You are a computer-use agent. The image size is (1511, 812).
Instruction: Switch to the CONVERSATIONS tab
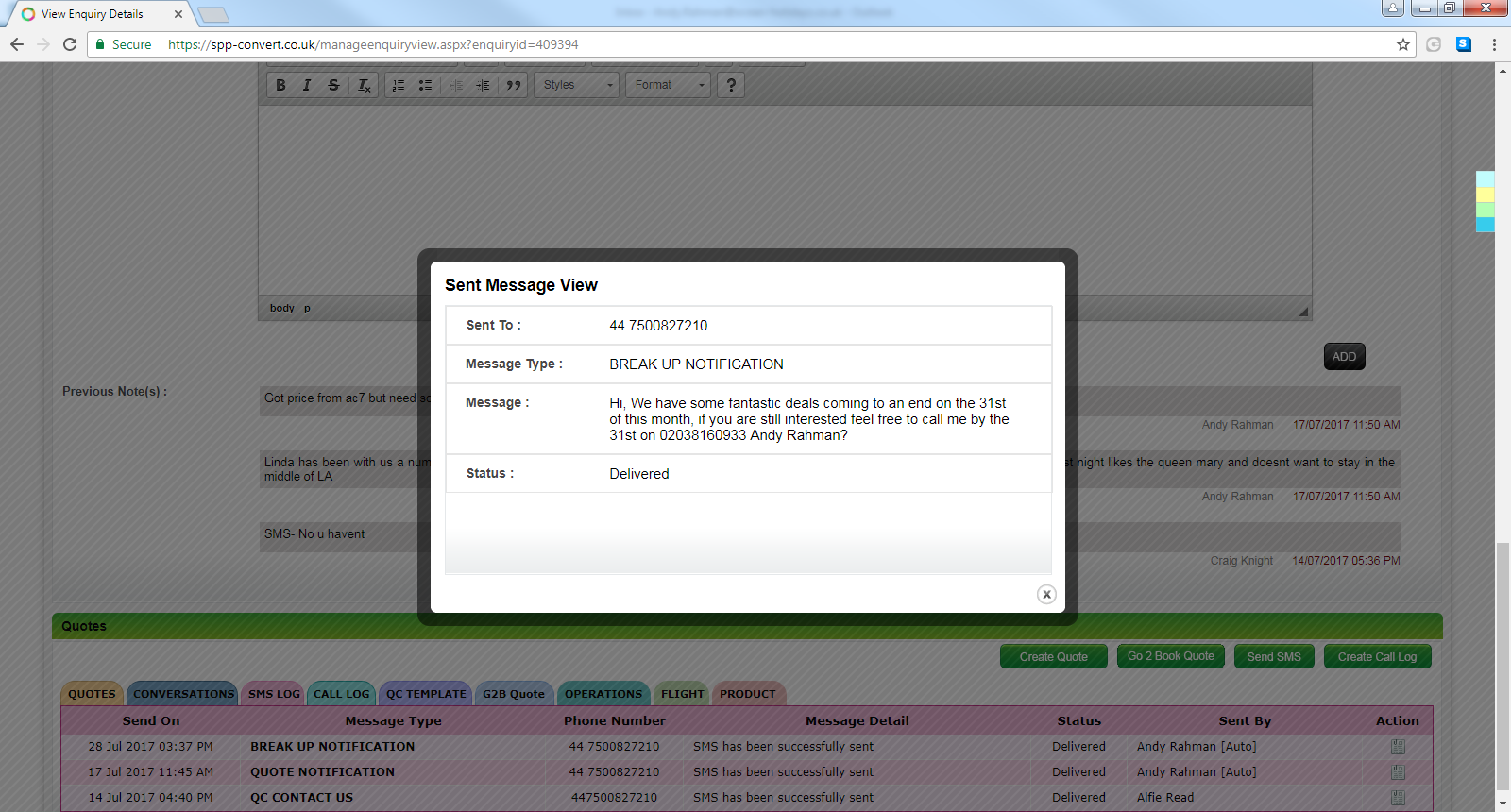click(x=183, y=694)
